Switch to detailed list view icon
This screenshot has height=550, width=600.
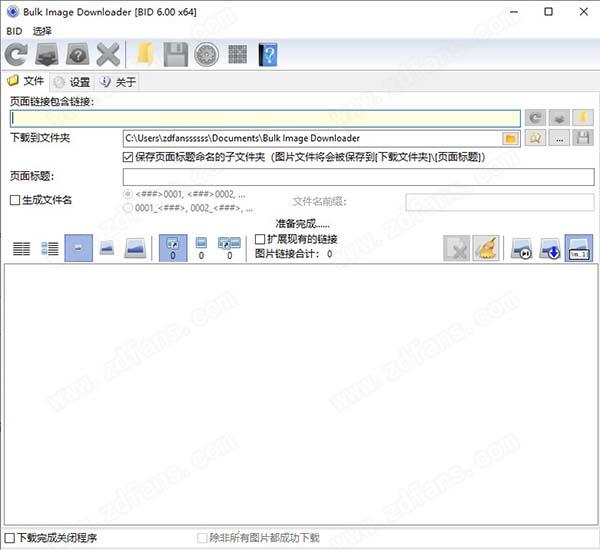coord(50,248)
